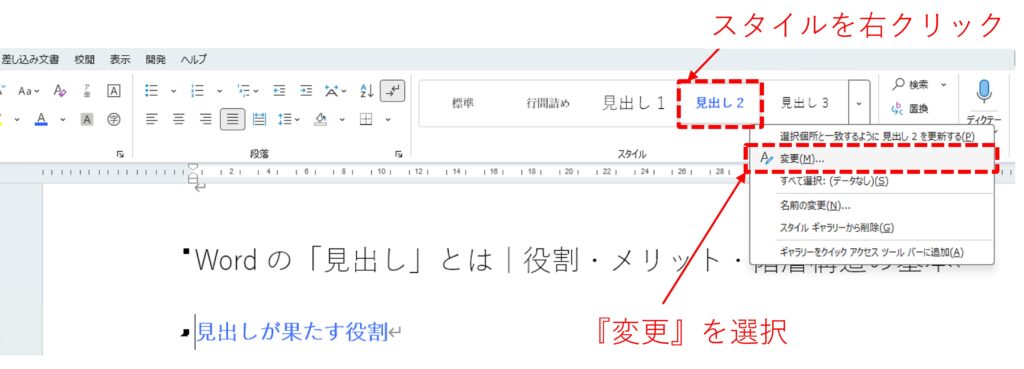The height and width of the screenshot is (369, 1024).
Task: Select the 行間詰め style
Action: pos(547,103)
